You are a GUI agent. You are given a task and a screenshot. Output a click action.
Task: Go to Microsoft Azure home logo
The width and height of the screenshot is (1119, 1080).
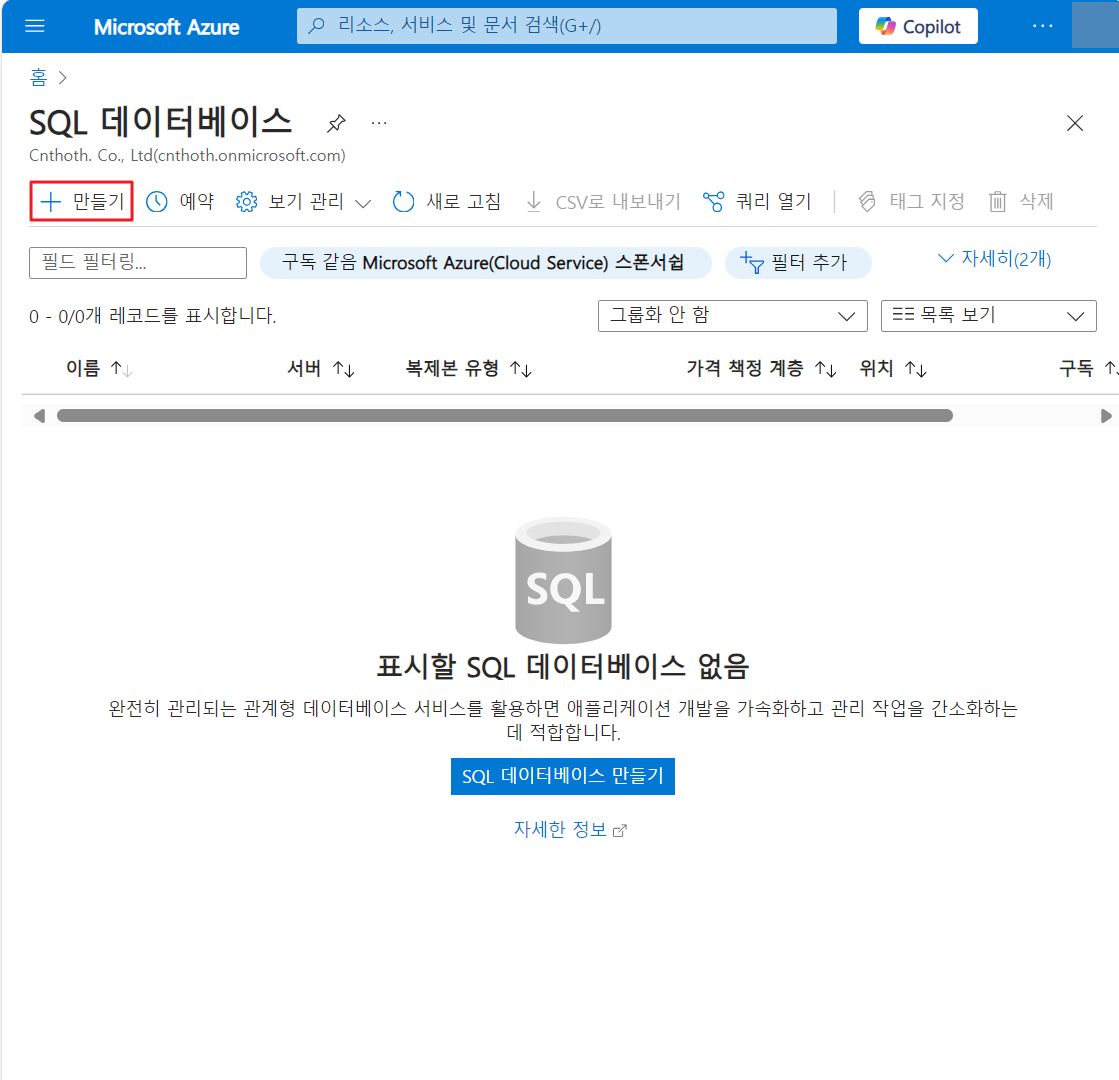(x=166, y=27)
